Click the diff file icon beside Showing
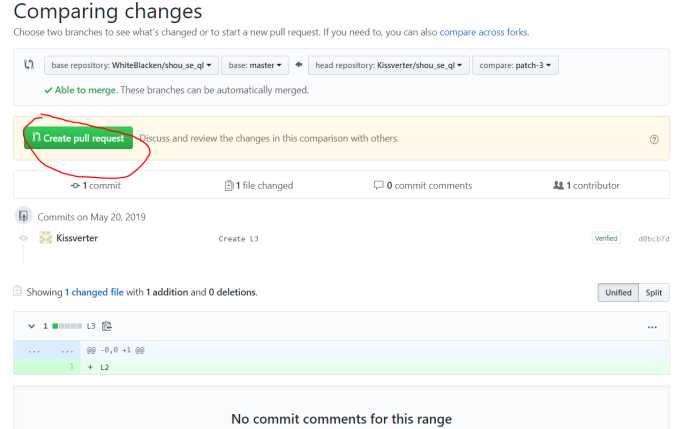 (17, 291)
